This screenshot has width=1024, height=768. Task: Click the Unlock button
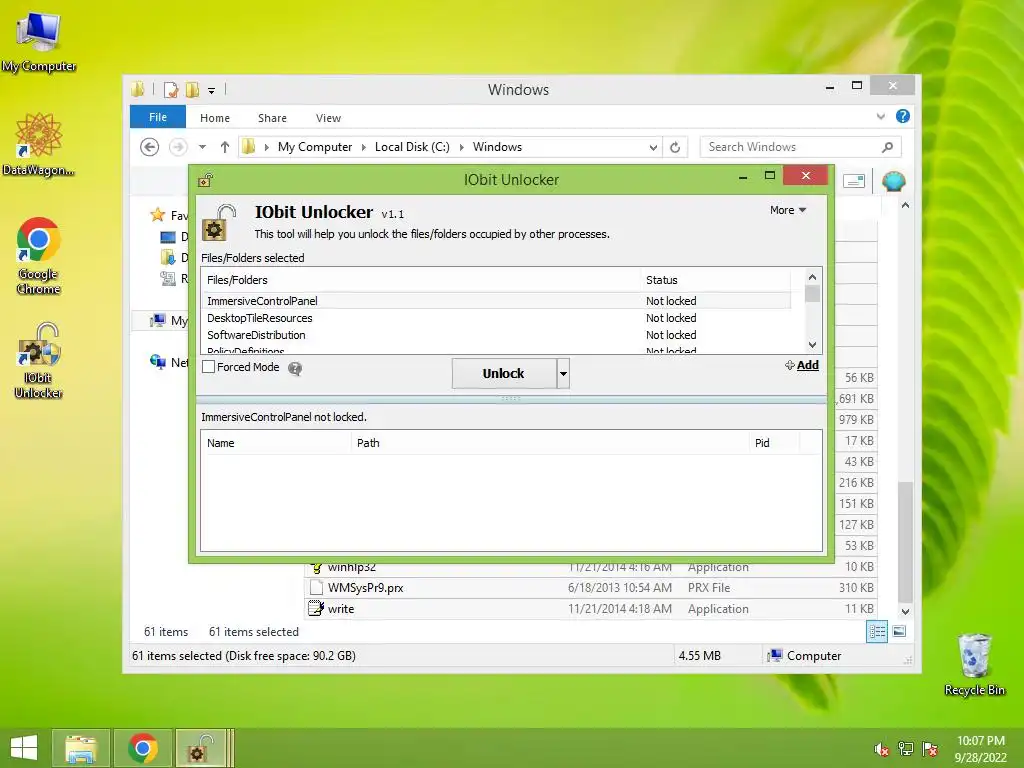coord(504,374)
